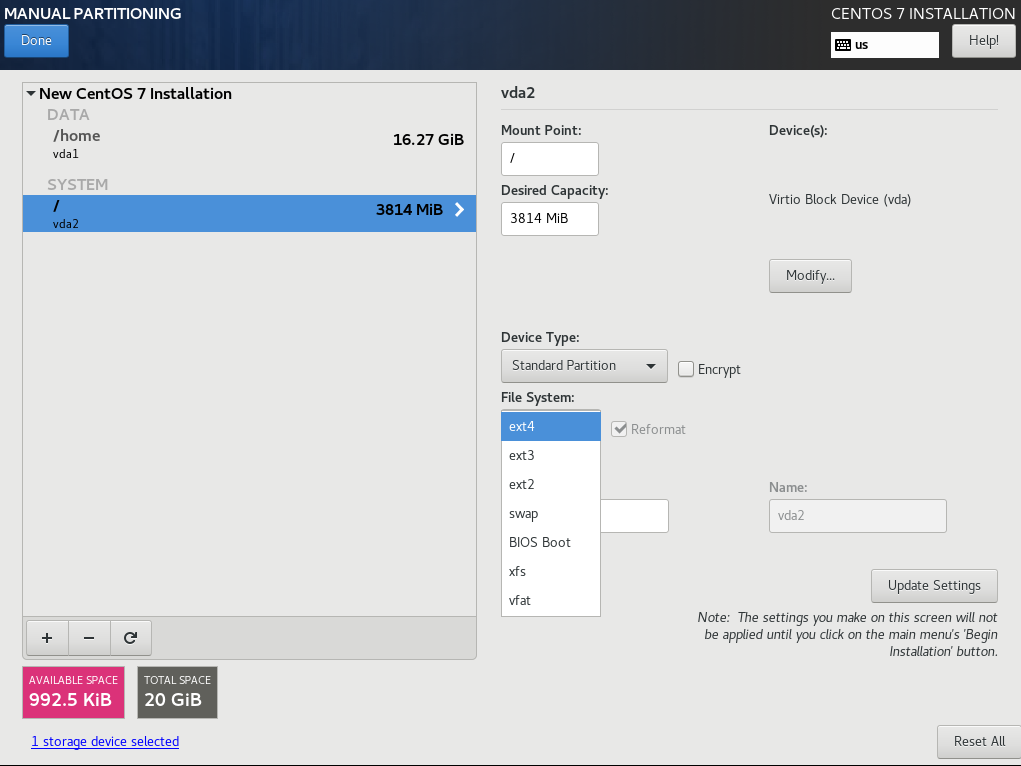Click the Update Settings button
Viewport: 1021px width, 766px height.
click(933, 585)
